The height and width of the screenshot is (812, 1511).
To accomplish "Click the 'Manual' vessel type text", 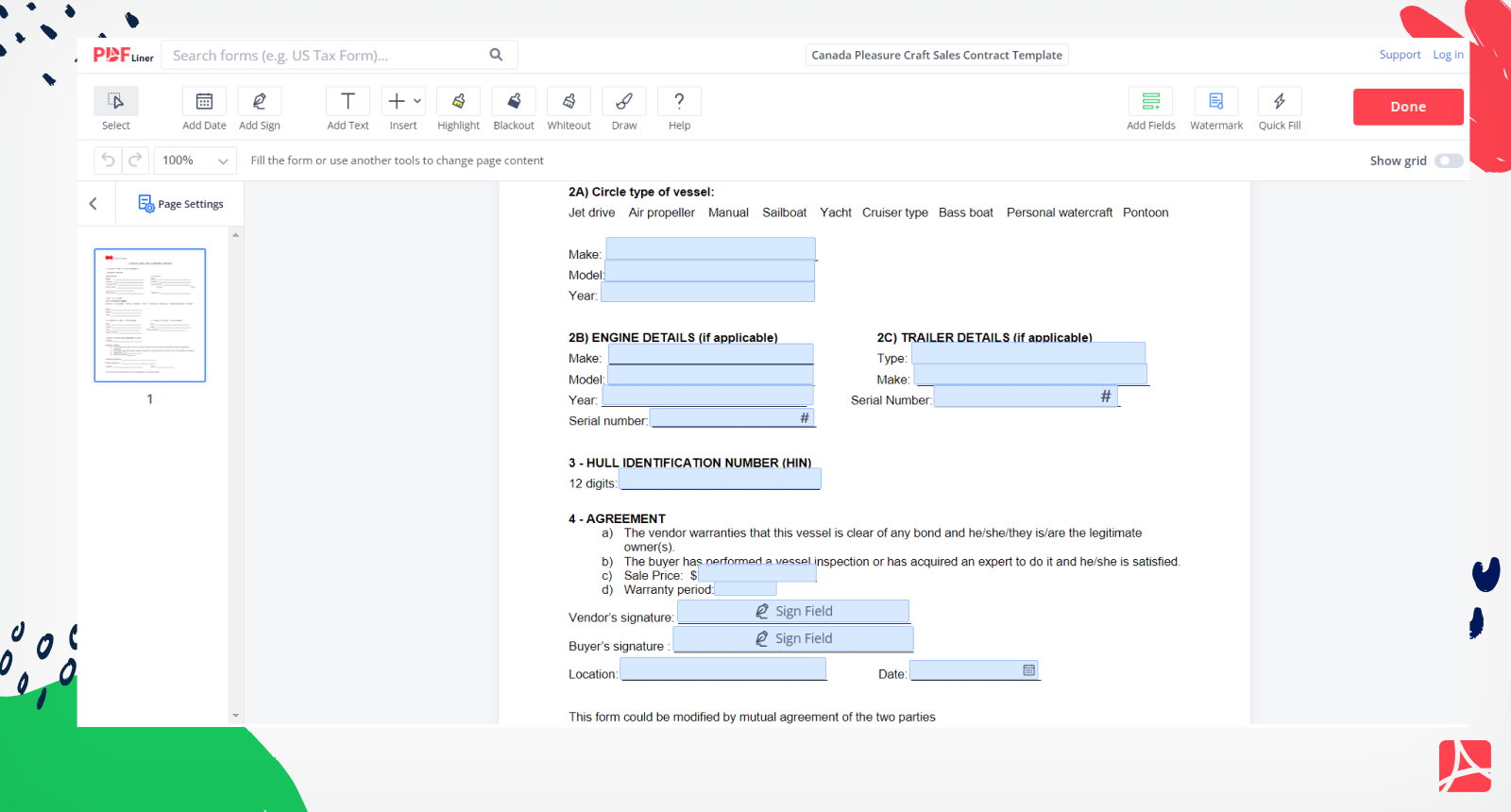I will (729, 212).
